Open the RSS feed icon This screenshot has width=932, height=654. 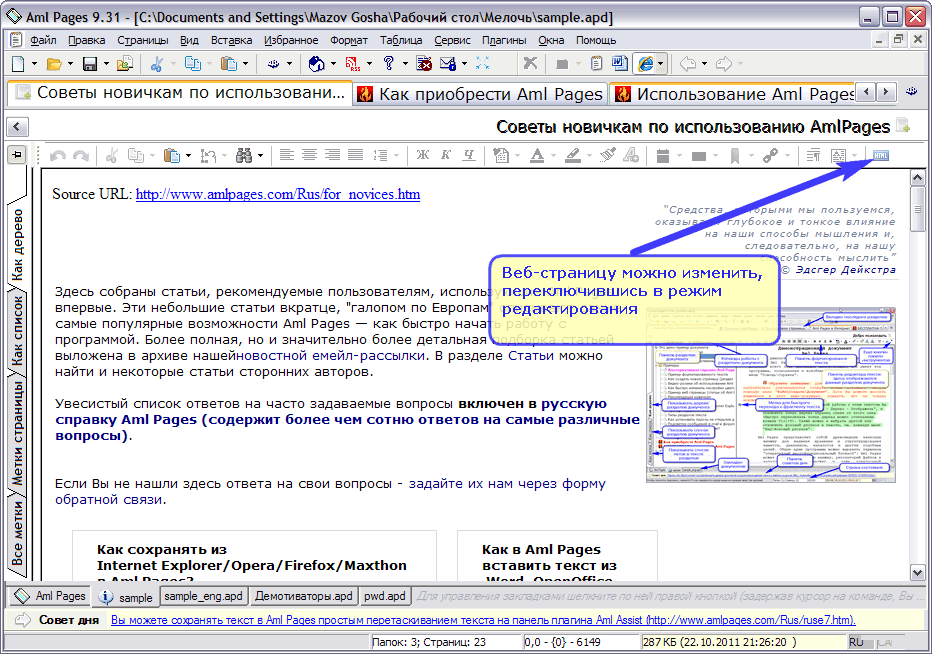(352, 64)
